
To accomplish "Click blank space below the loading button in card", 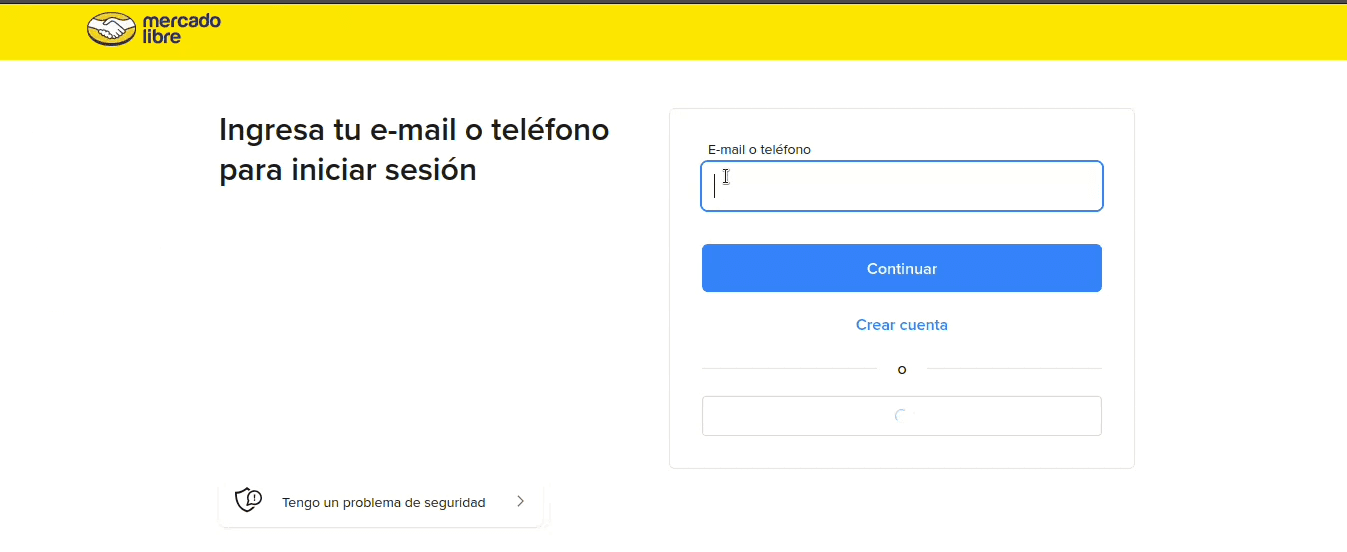I will (901, 452).
